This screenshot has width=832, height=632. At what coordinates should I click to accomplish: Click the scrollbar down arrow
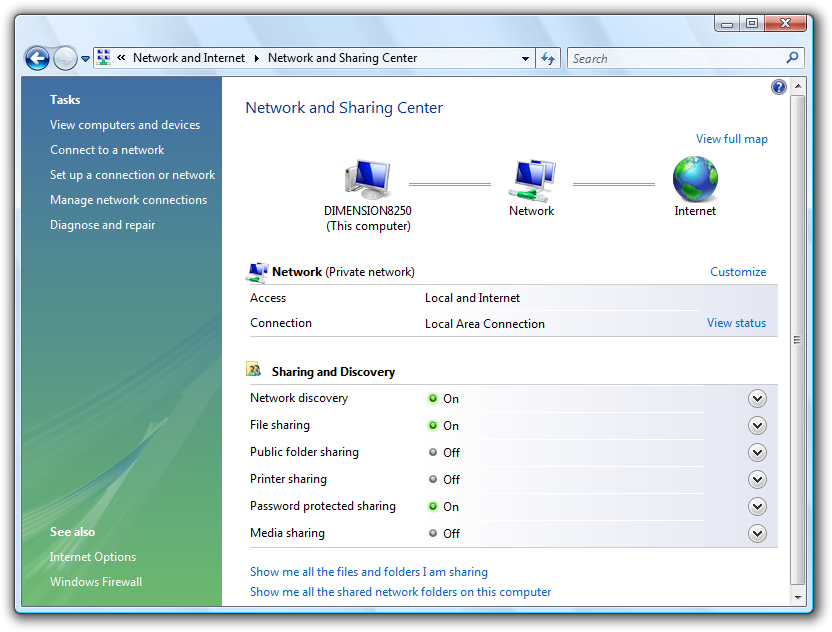click(798, 598)
